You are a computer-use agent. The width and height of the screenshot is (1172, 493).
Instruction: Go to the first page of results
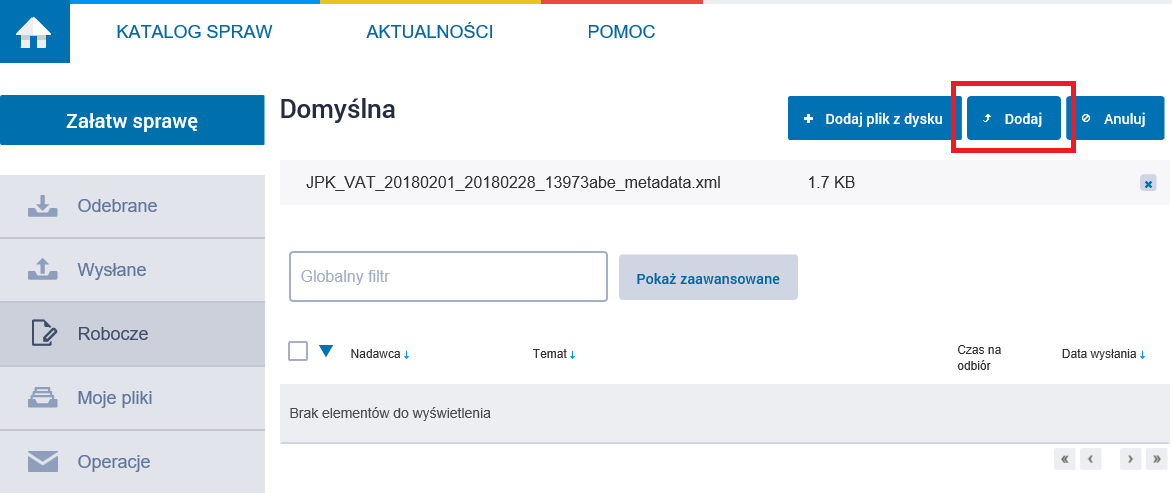[1064, 459]
